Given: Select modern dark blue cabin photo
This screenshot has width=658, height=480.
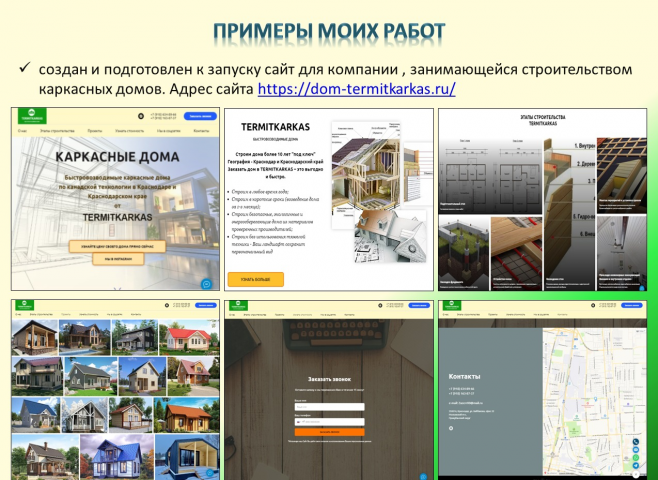Looking at the screenshot, I should pyautogui.click(x=187, y=457).
